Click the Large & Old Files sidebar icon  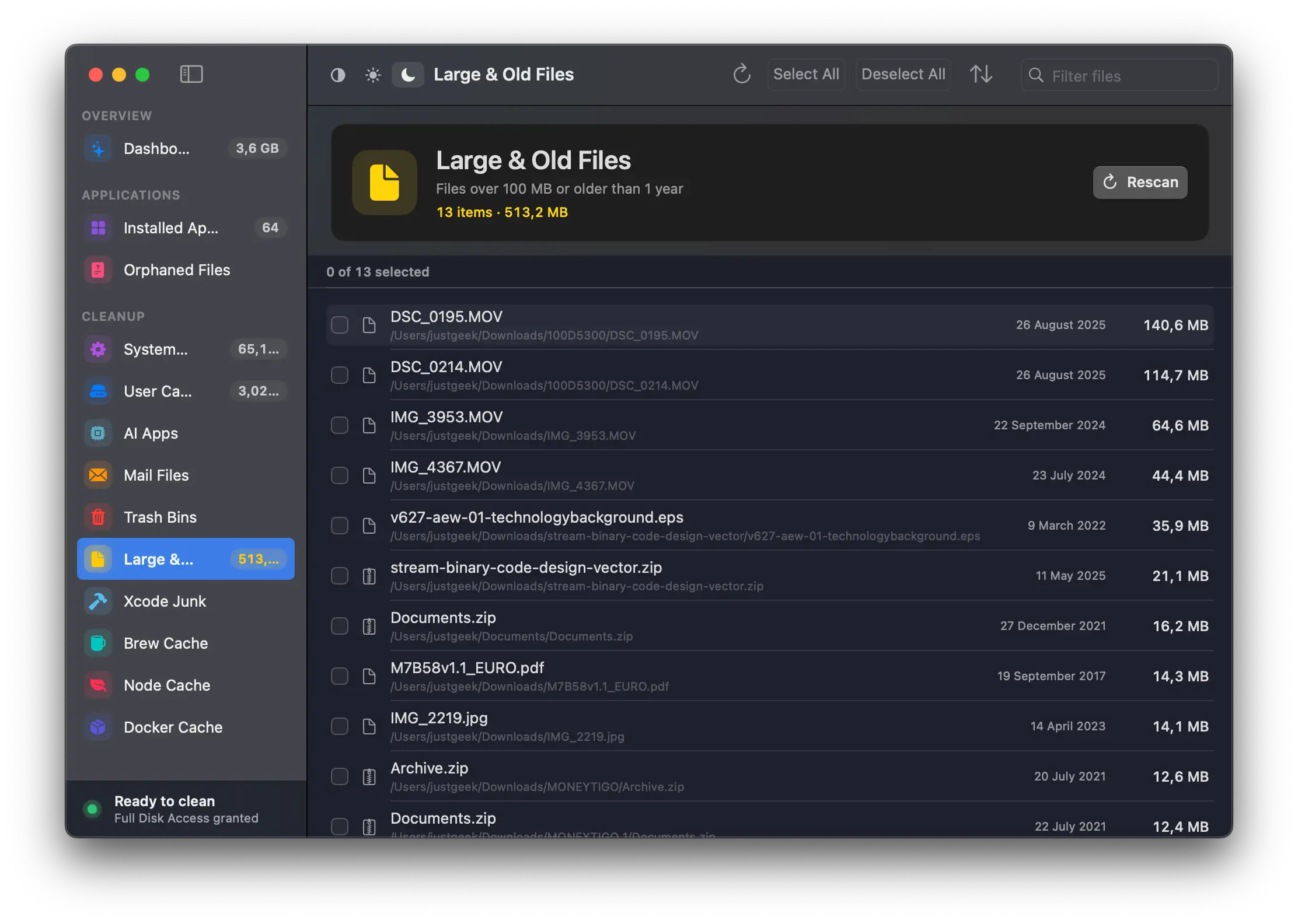pyautogui.click(x=98, y=559)
